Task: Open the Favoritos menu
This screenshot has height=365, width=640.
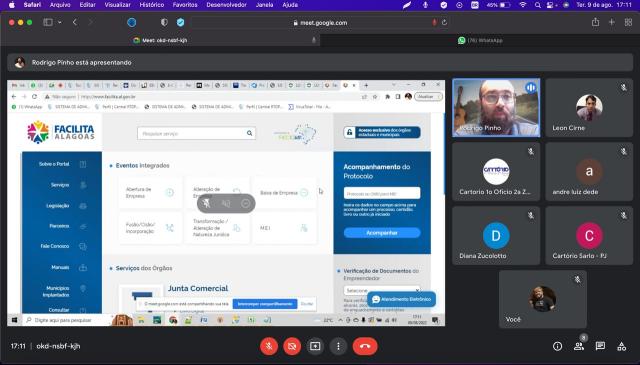Action: (x=185, y=5)
